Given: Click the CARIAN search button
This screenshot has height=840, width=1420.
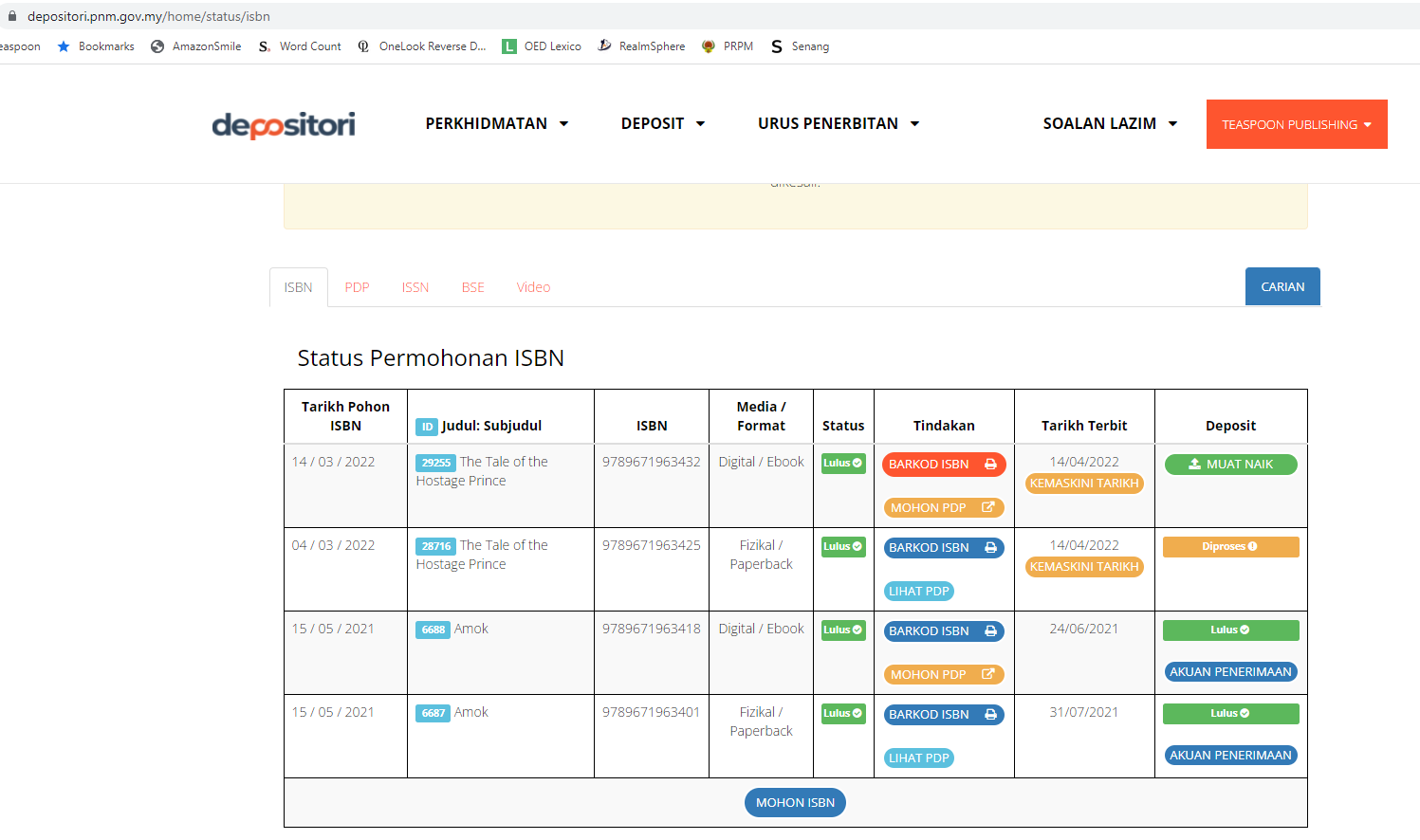Looking at the screenshot, I should [1282, 286].
